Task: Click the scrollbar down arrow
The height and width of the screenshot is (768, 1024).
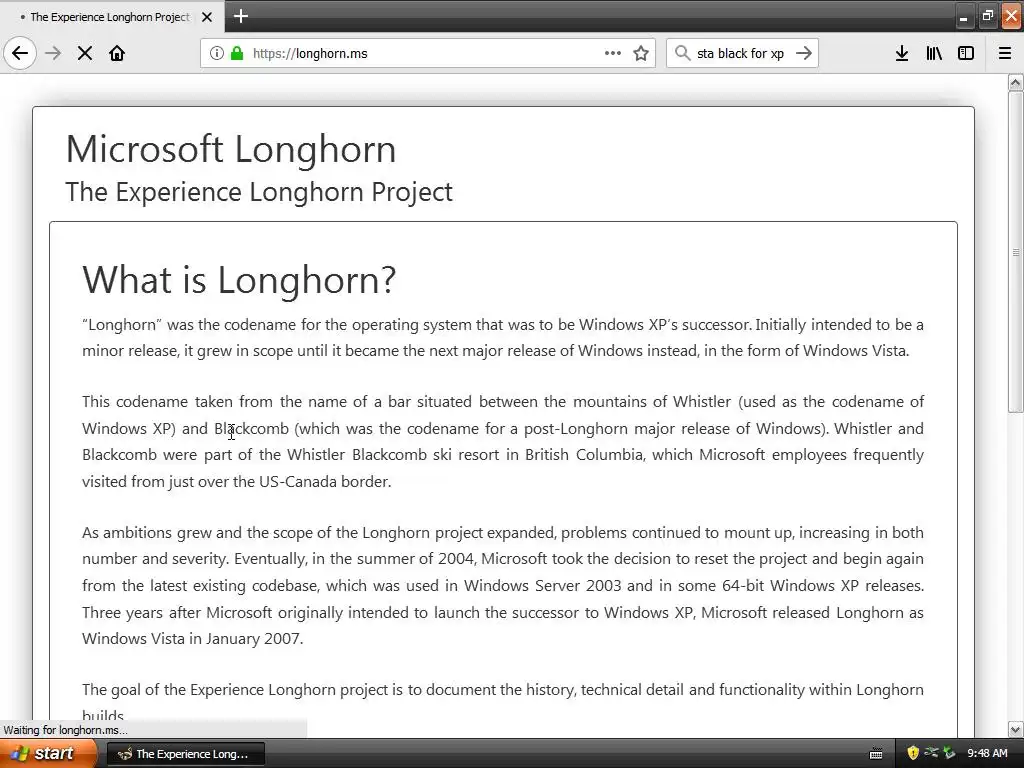Action: [x=1016, y=729]
